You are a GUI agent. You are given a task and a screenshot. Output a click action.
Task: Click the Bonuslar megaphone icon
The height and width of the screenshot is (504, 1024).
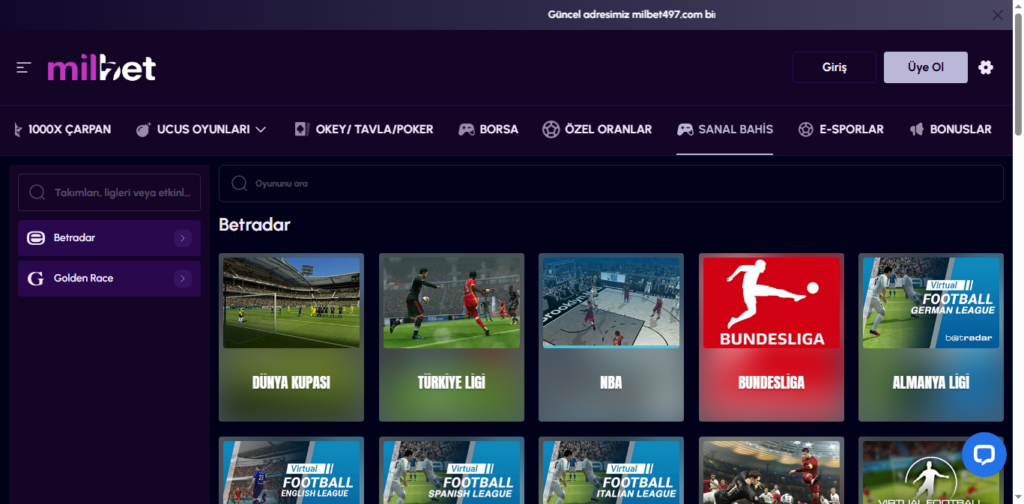tap(916, 129)
